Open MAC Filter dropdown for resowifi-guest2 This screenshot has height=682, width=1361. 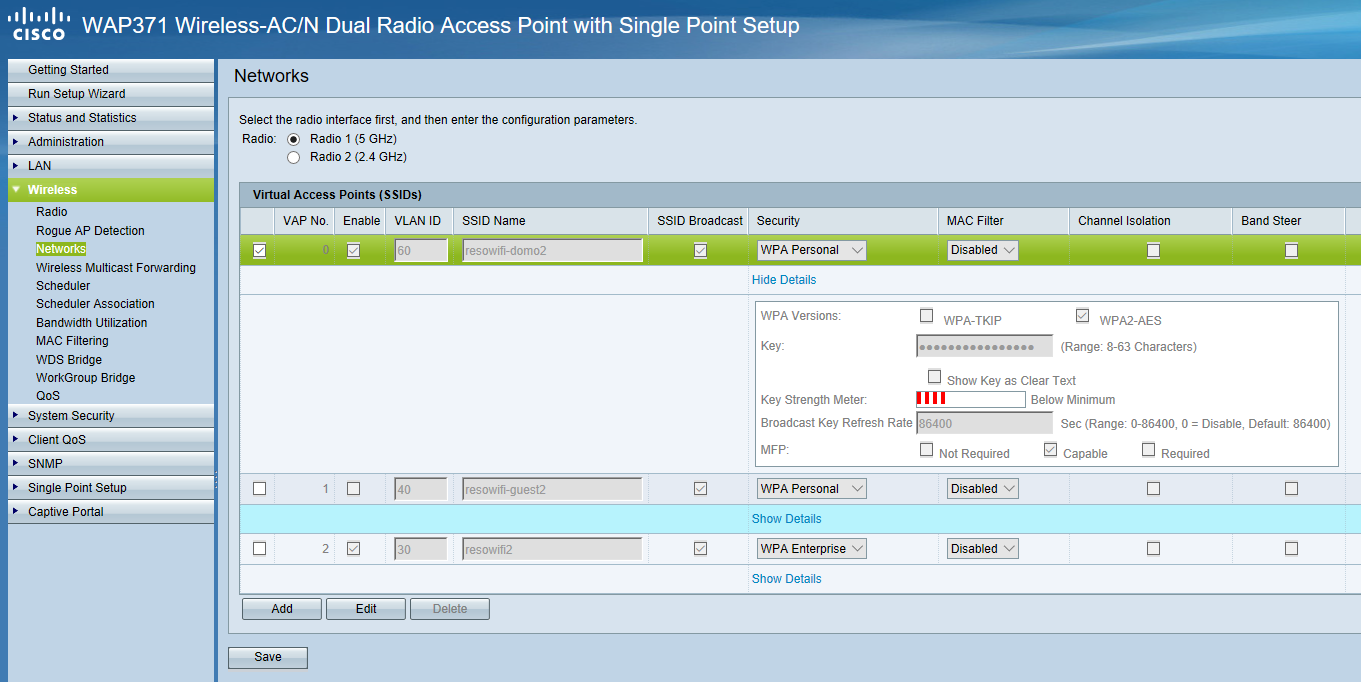click(983, 489)
